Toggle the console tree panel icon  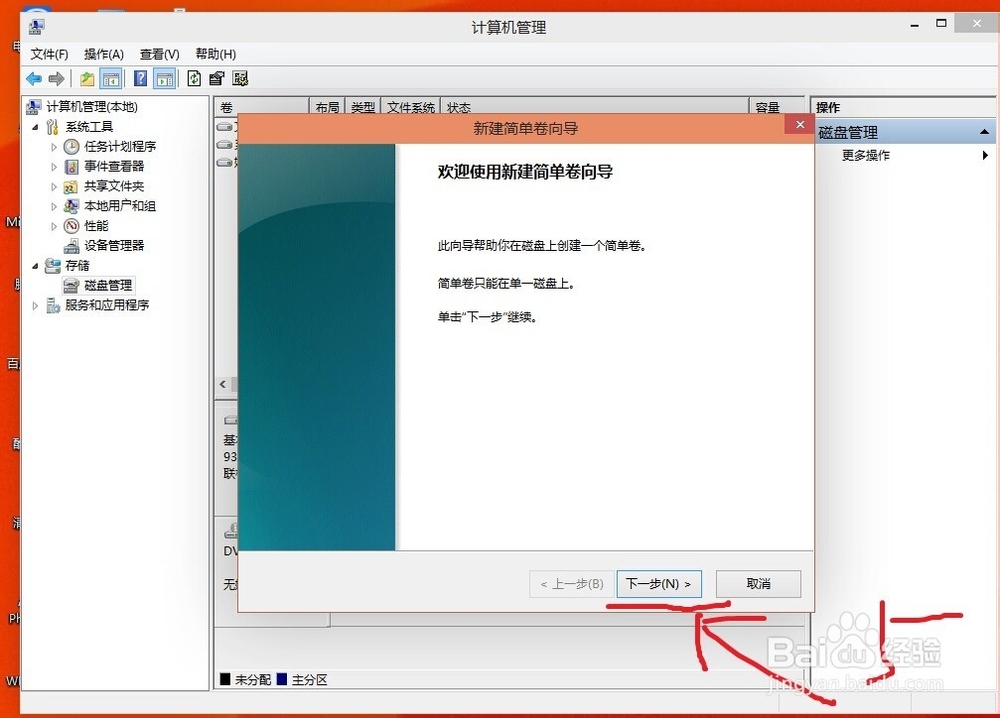[110, 78]
